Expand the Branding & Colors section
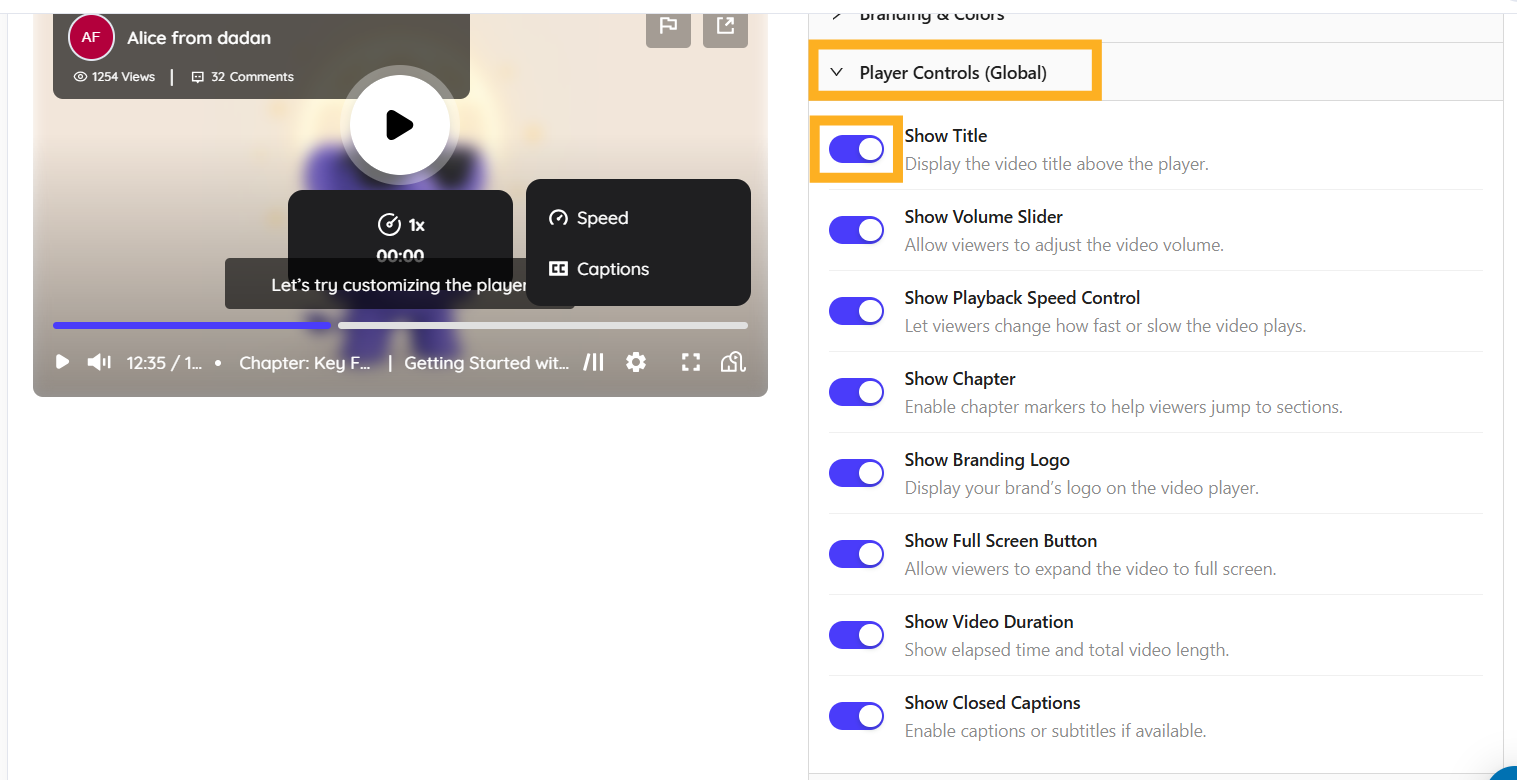 (x=837, y=15)
